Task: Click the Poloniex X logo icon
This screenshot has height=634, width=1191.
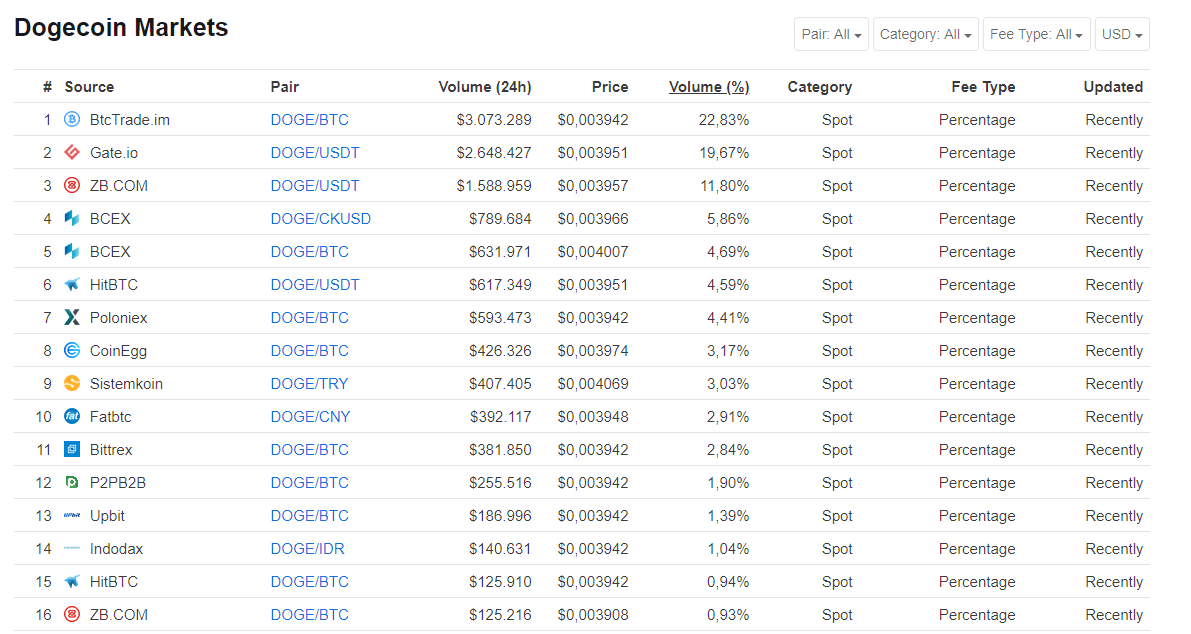Action: pyautogui.click(x=72, y=317)
